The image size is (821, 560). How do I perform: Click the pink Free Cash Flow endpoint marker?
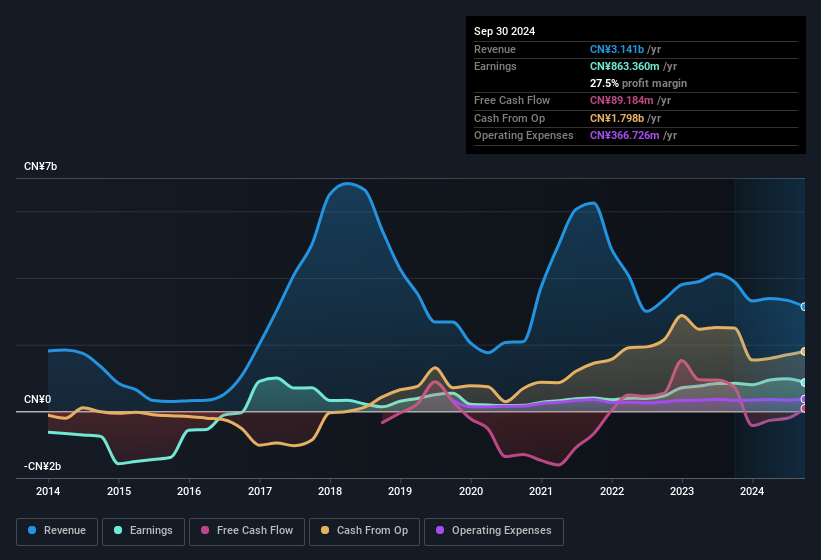(804, 408)
